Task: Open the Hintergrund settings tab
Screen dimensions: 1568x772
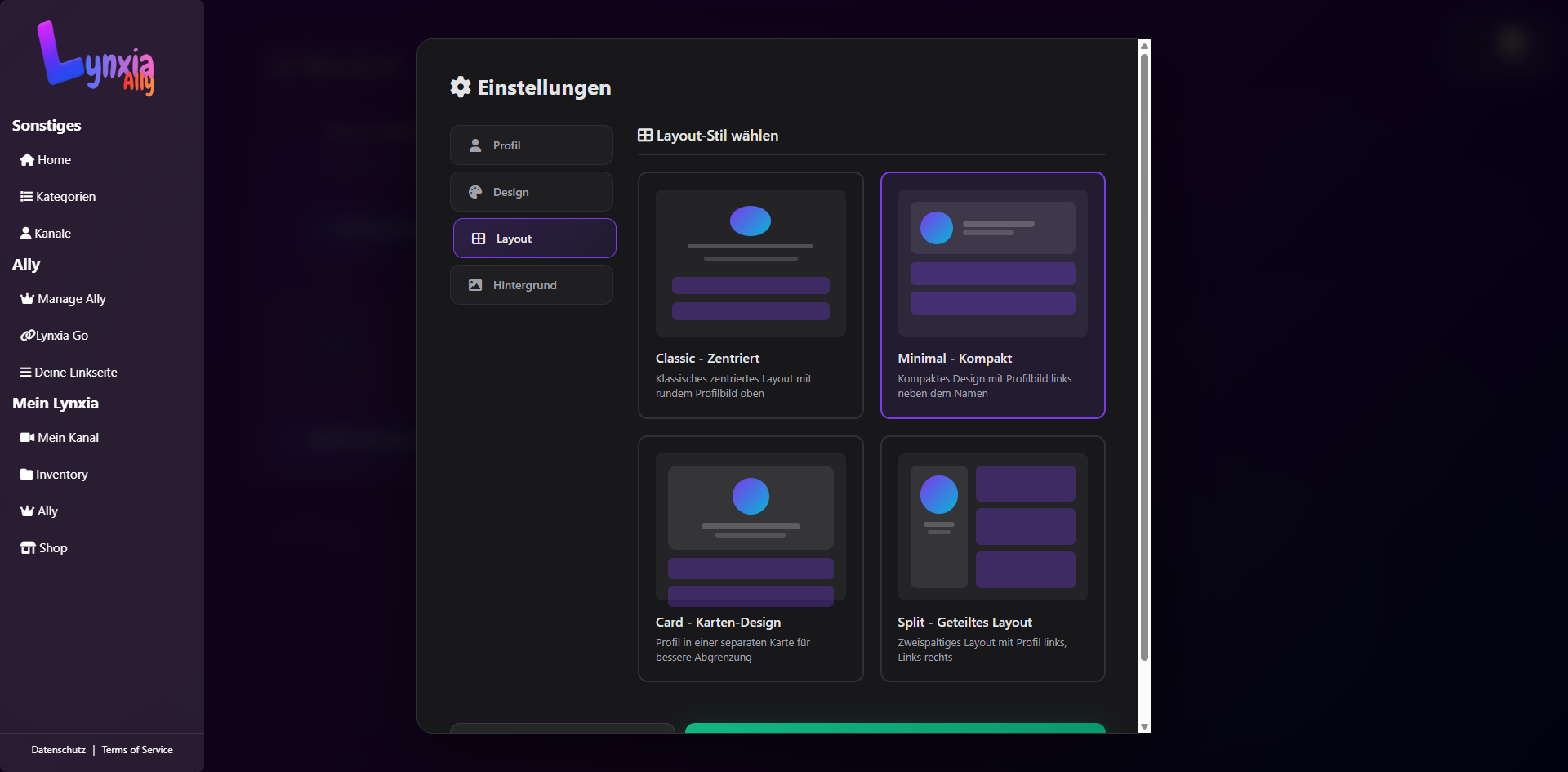Action: tap(531, 285)
